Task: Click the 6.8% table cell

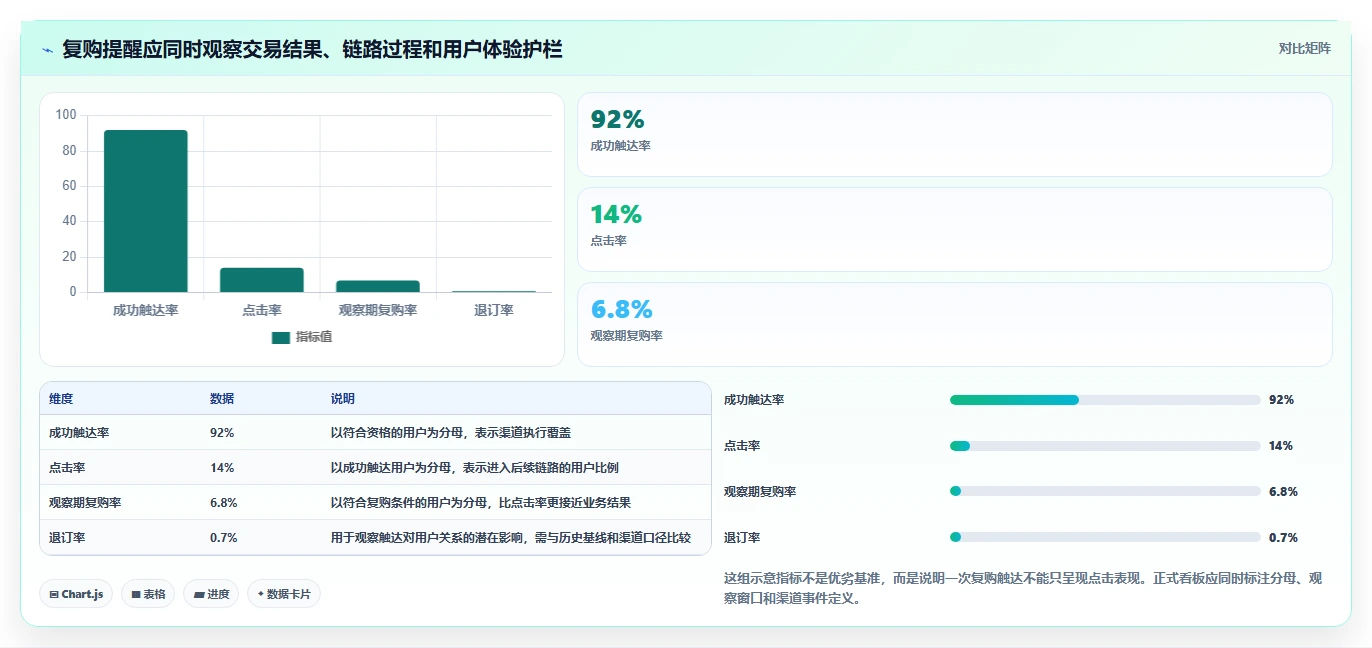Action: coord(224,503)
